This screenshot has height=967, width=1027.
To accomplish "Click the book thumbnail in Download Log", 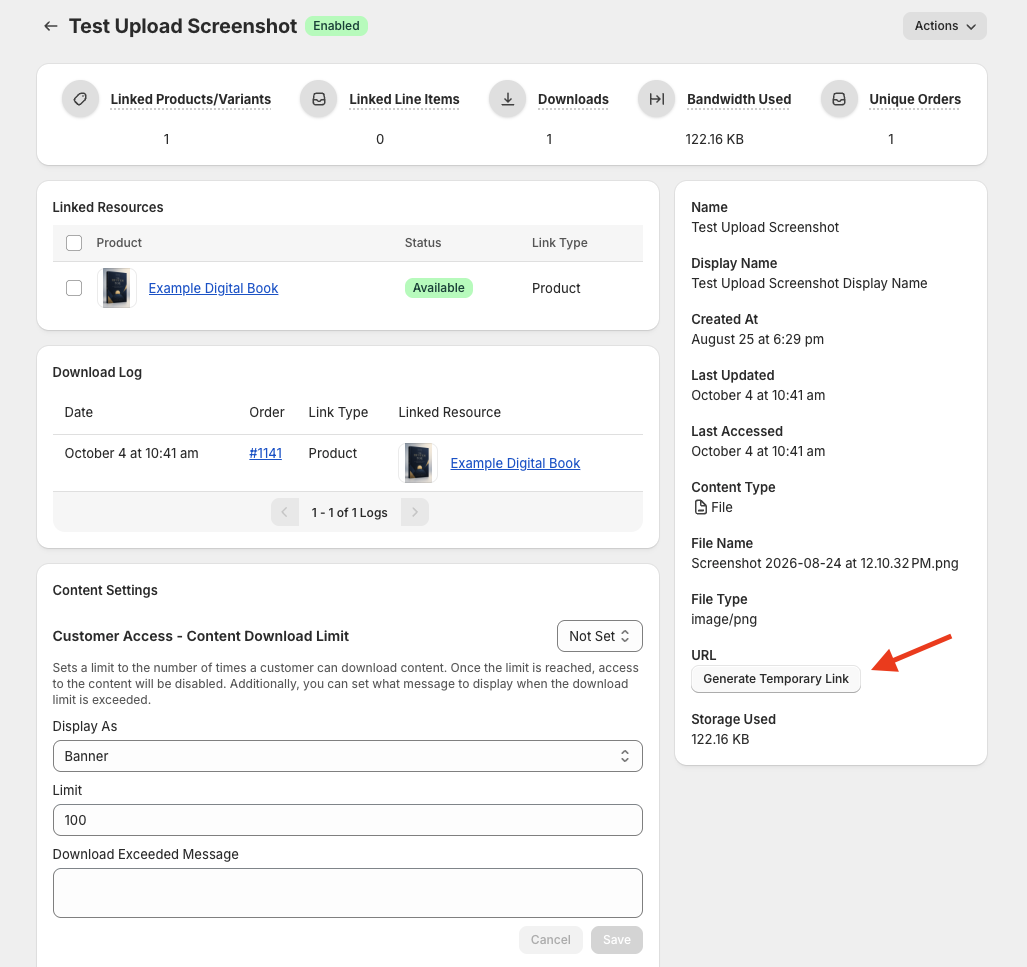I will pyautogui.click(x=418, y=463).
